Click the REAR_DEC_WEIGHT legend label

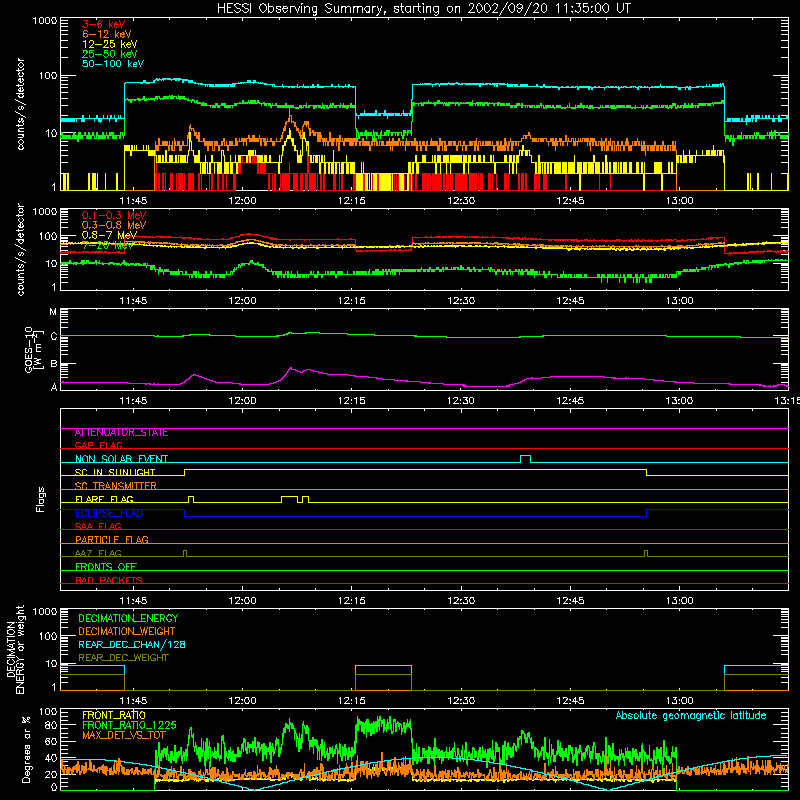pyautogui.click(x=123, y=658)
